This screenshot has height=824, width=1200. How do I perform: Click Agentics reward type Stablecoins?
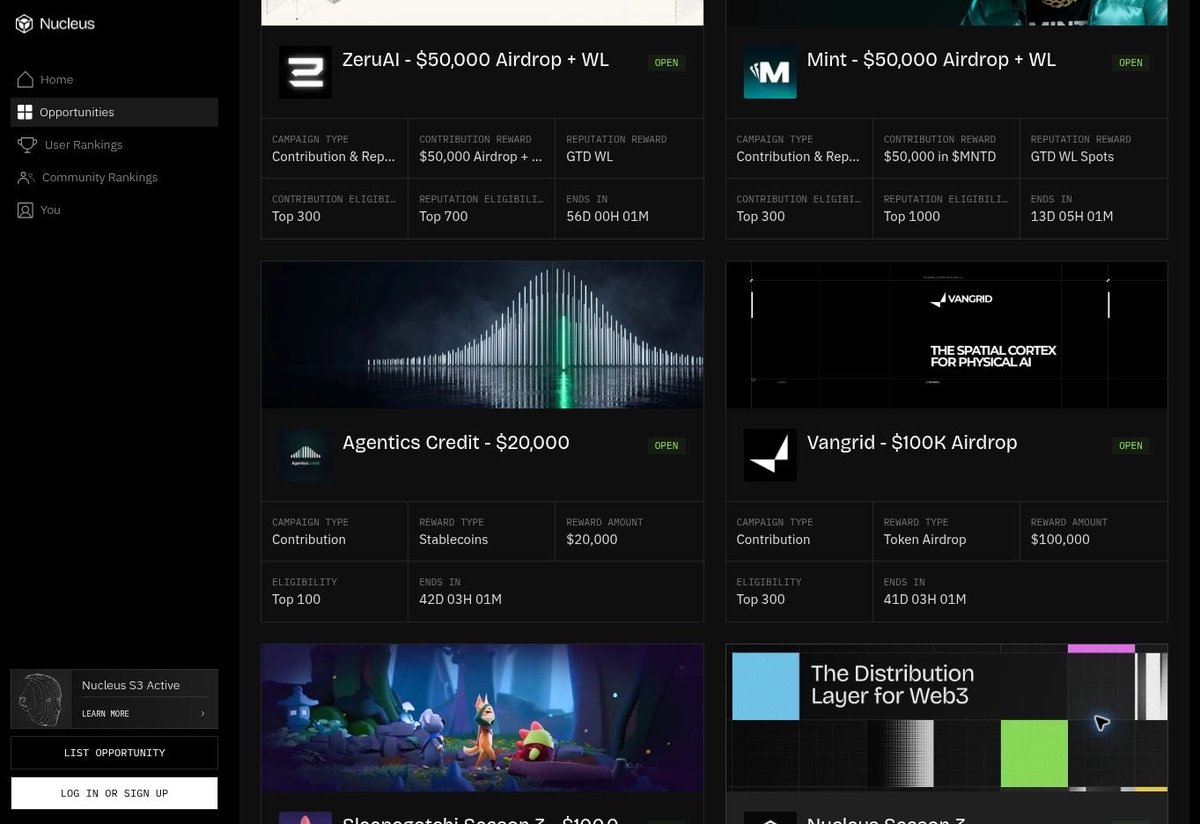point(454,539)
